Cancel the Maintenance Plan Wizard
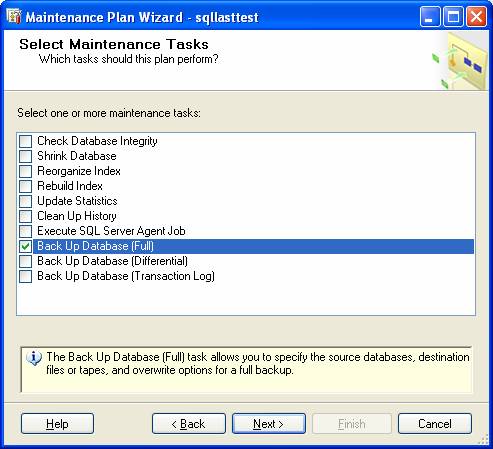The image size is (493, 449). coord(435,424)
